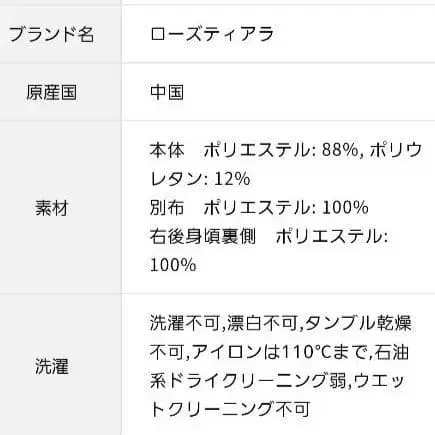This screenshot has height=435, width=435.
Task: Select the ローズティアラ brand name text
Action: point(212,34)
